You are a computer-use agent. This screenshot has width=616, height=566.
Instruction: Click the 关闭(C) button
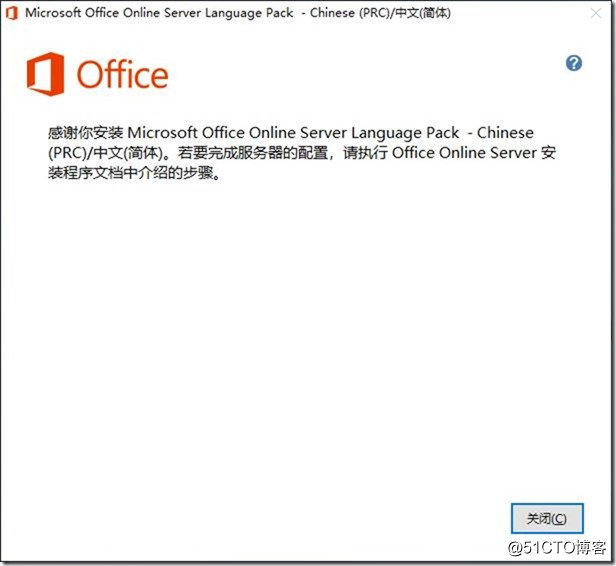547,518
